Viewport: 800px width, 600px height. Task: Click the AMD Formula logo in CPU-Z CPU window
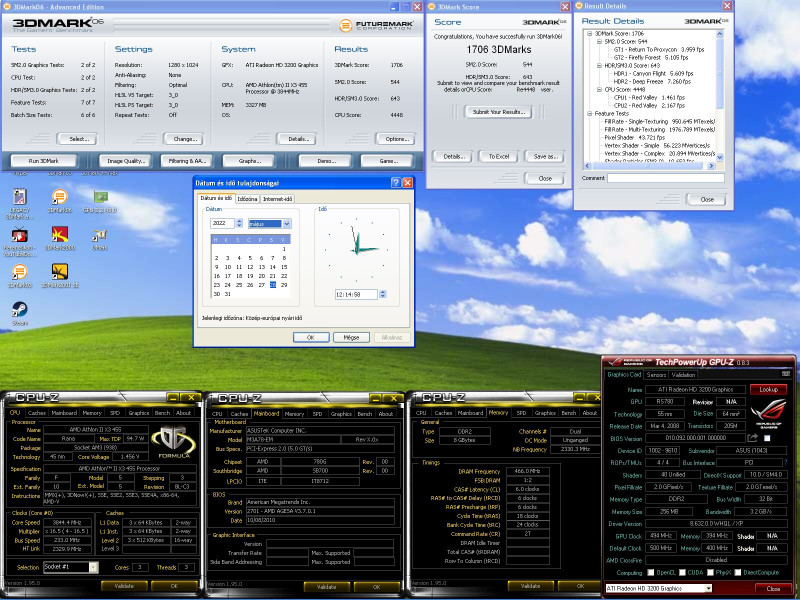tap(173, 441)
